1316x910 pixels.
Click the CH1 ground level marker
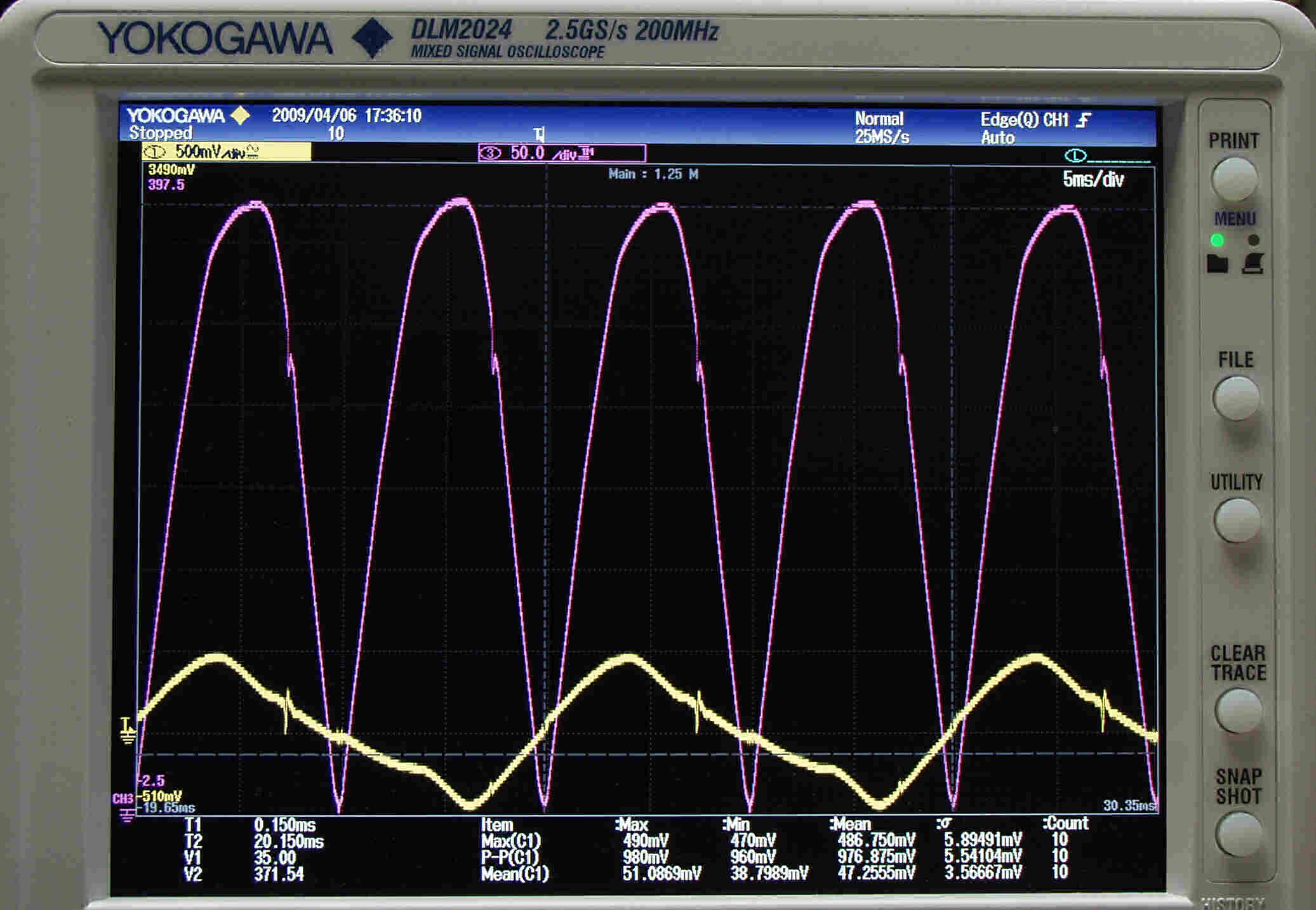click(127, 730)
